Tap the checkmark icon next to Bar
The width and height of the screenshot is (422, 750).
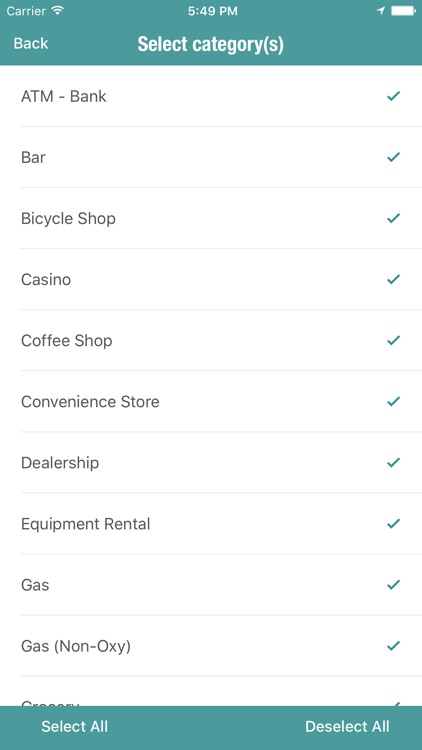click(x=393, y=157)
